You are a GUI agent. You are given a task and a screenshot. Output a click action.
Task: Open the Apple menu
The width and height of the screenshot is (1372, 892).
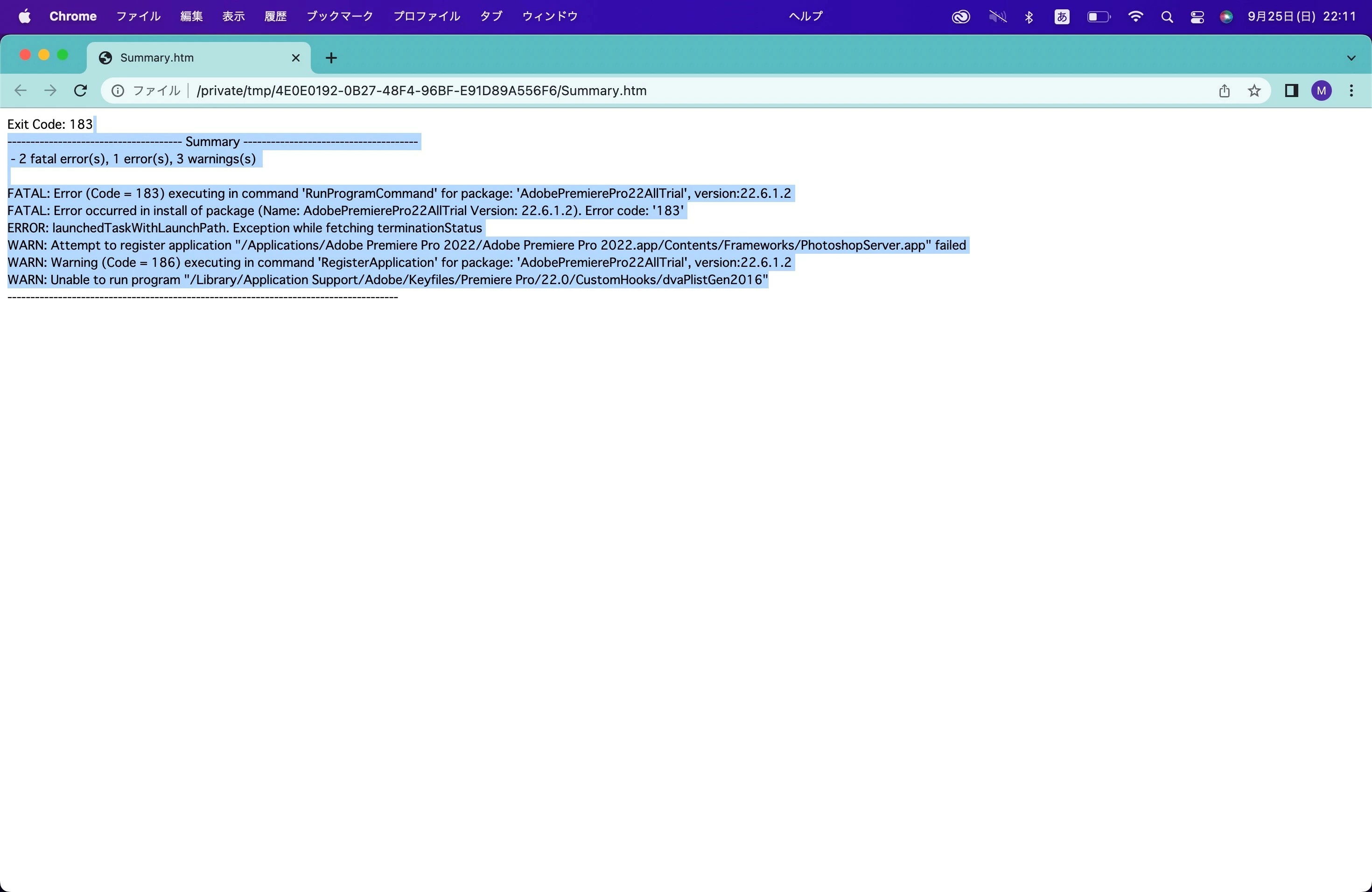click(x=24, y=16)
